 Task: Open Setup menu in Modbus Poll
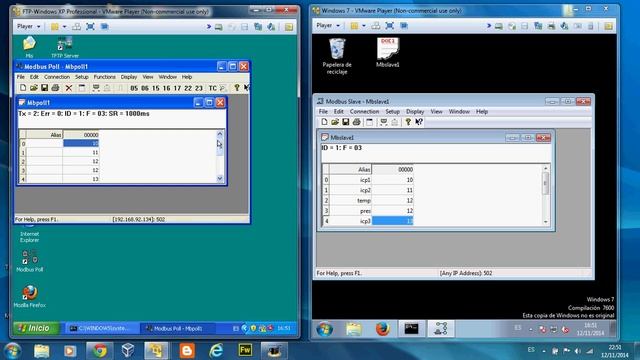click(x=82, y=77)
